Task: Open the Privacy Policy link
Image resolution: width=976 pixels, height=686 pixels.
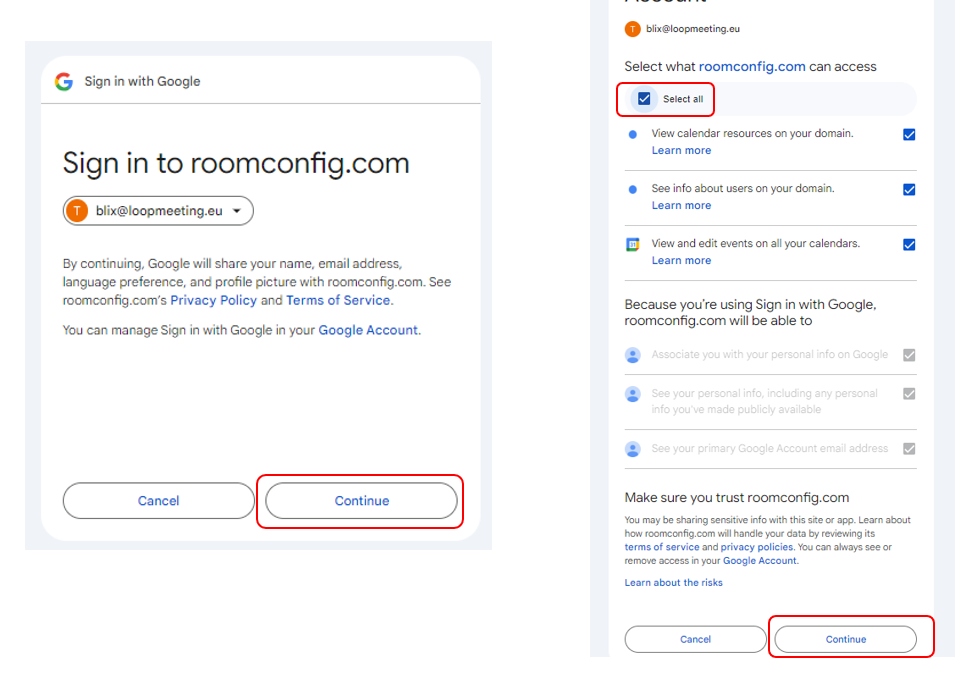Action: point(214,301)
